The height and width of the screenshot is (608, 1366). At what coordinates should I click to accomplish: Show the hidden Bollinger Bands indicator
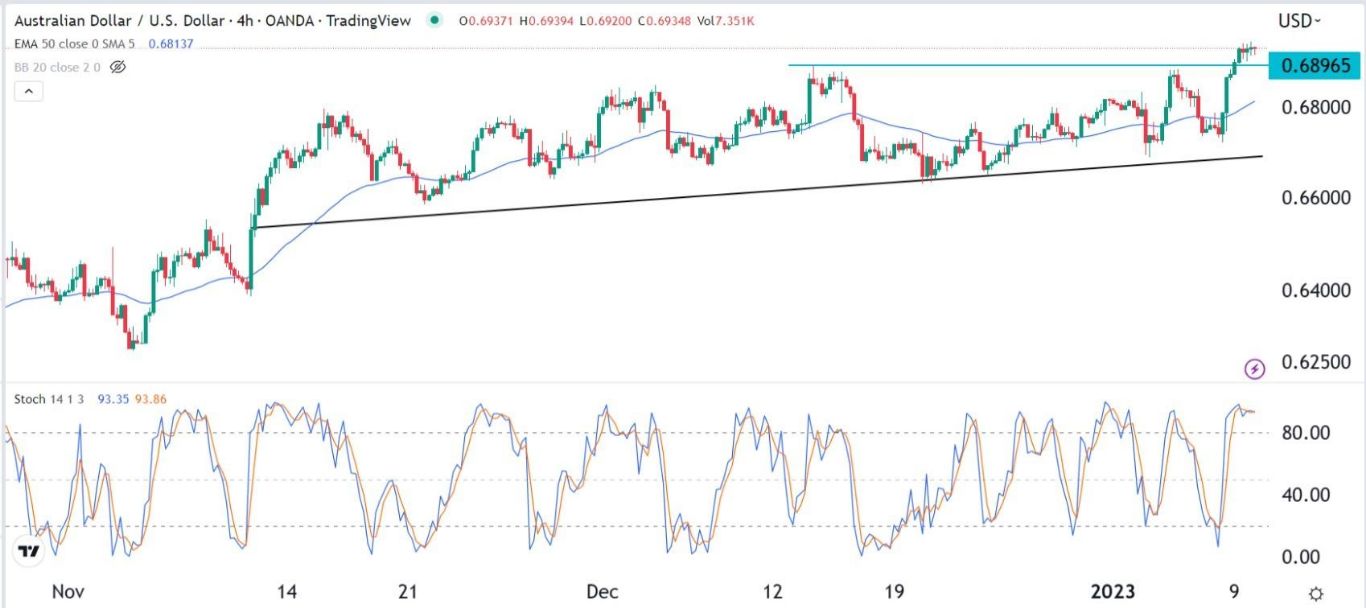tap(118, 67)
